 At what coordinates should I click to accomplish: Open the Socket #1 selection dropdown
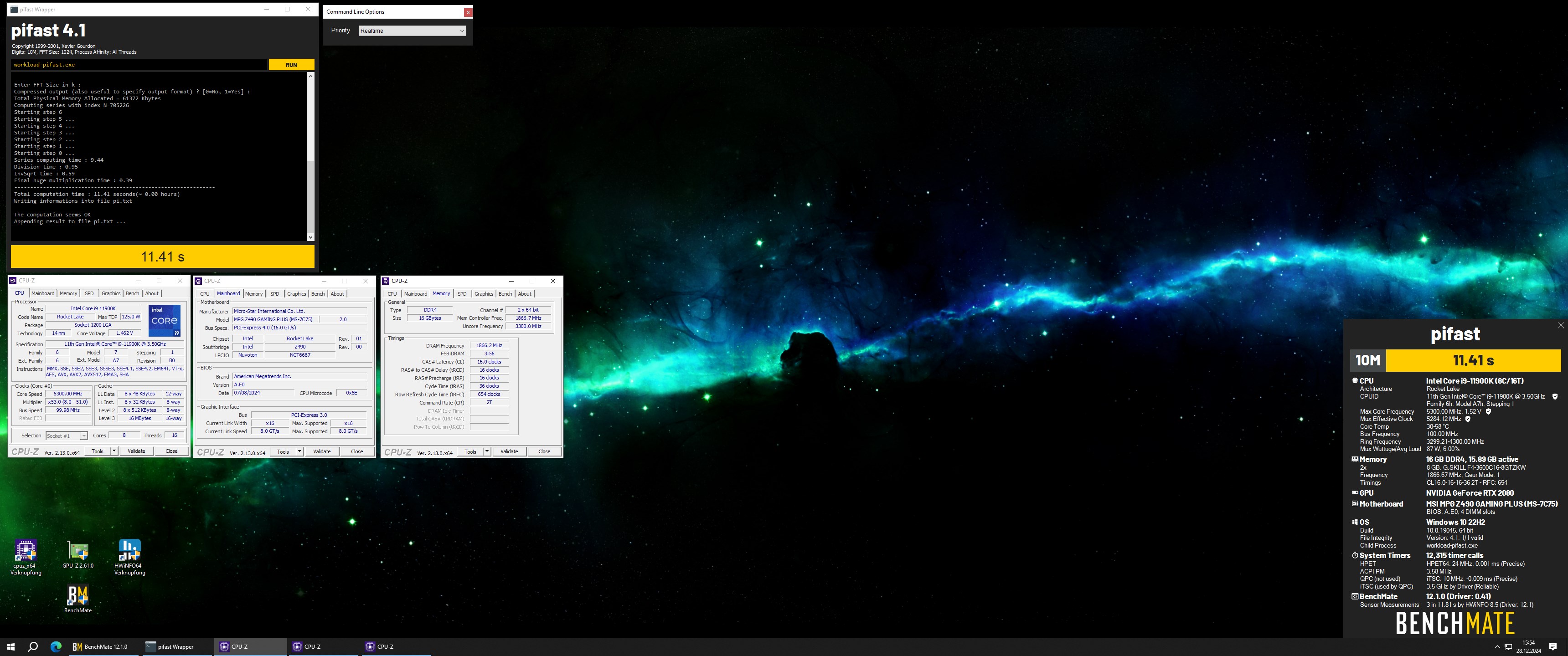point(67,436)
